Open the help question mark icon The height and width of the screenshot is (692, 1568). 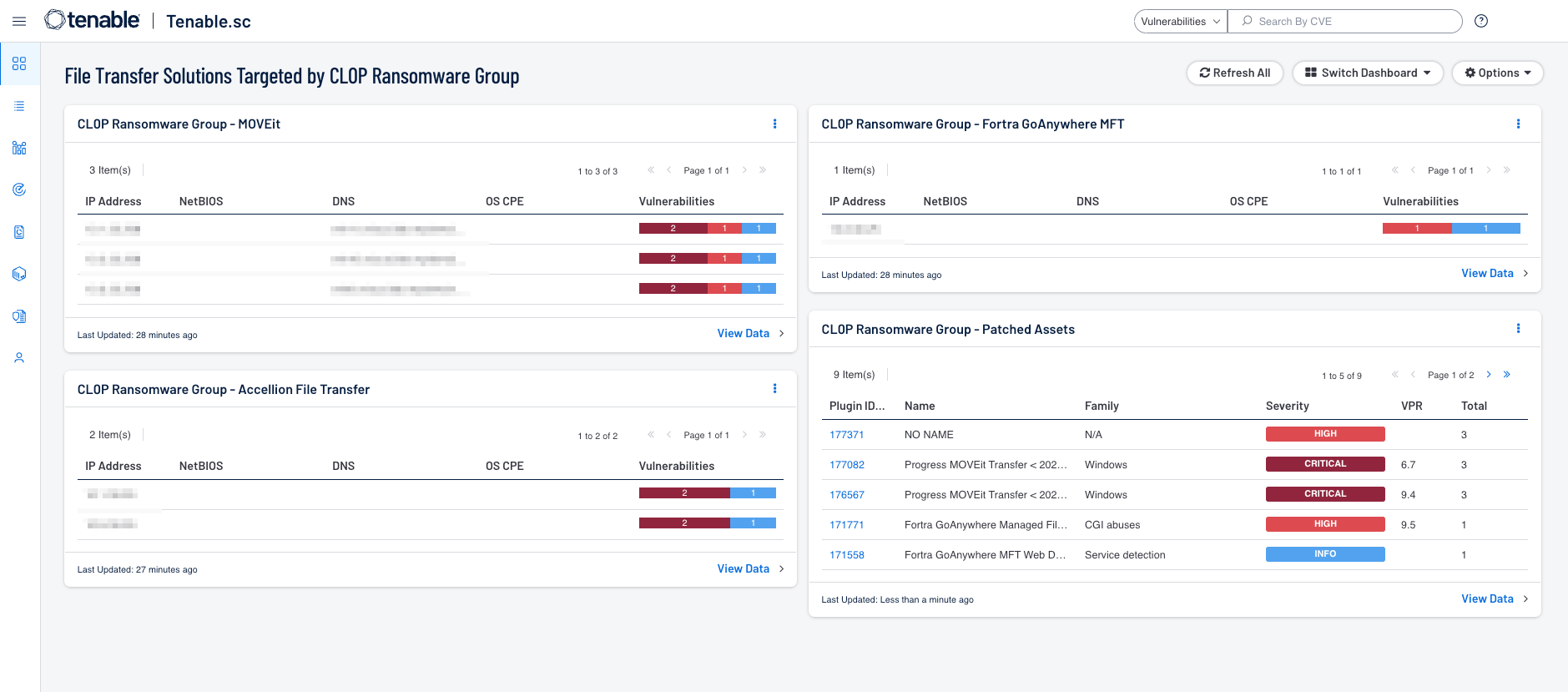pos(1481,21)
